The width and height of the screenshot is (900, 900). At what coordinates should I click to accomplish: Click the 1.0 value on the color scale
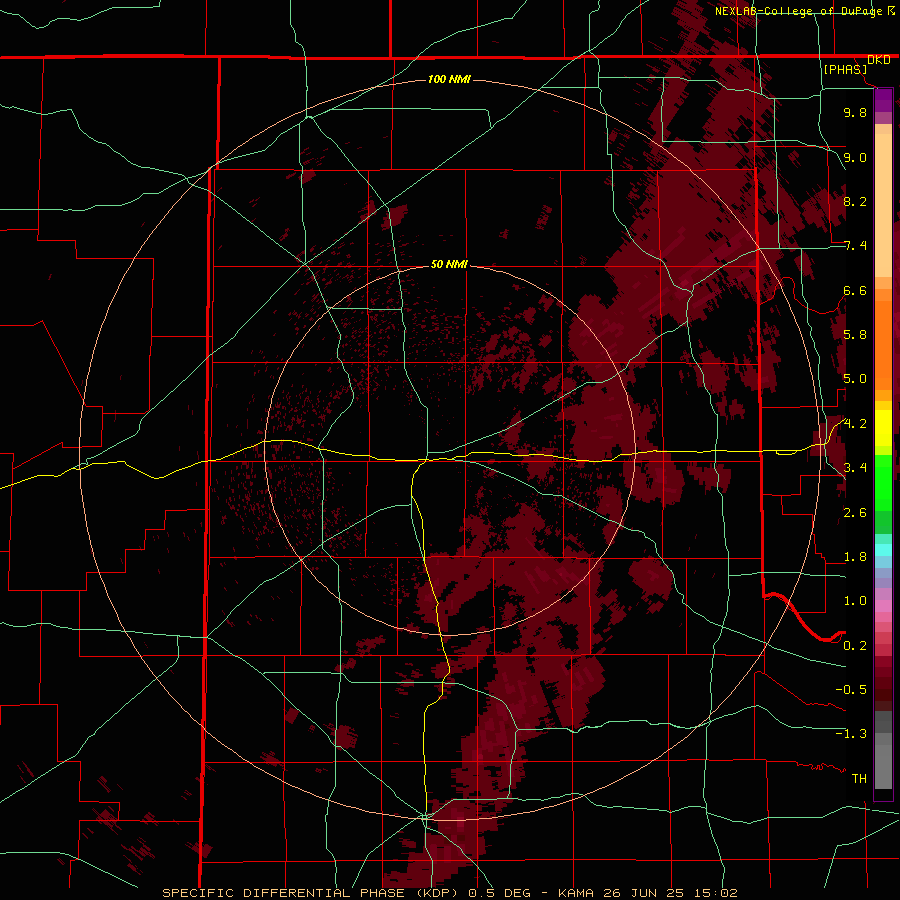pos(855,601)
